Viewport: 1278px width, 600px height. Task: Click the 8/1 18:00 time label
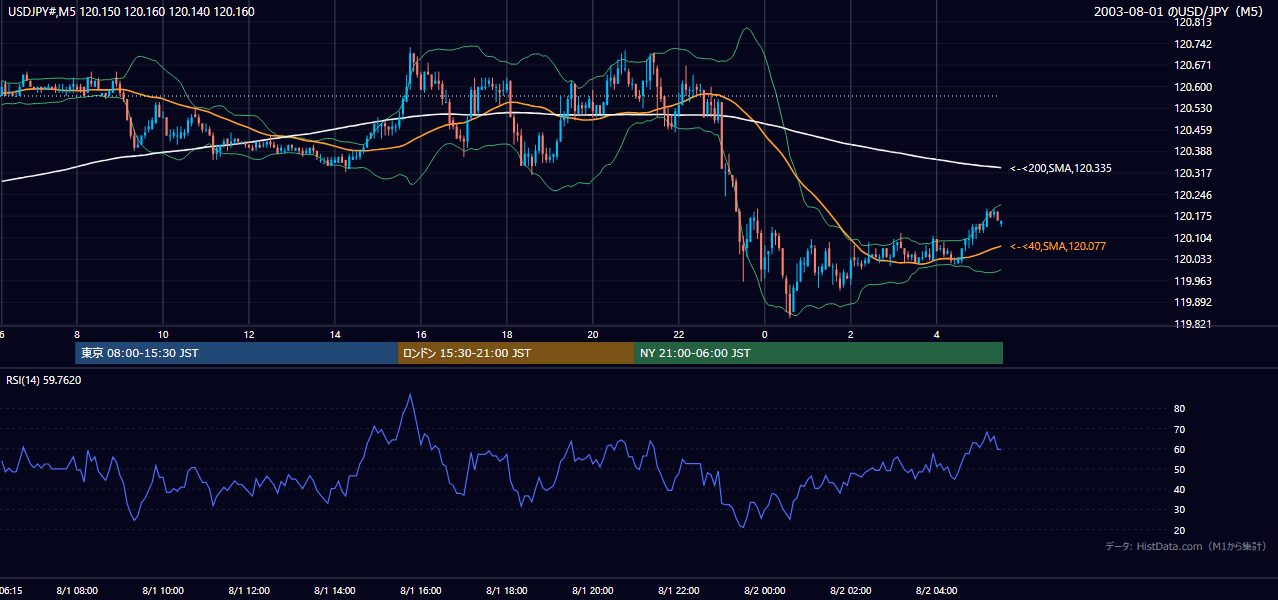click(x=507, y=590)
